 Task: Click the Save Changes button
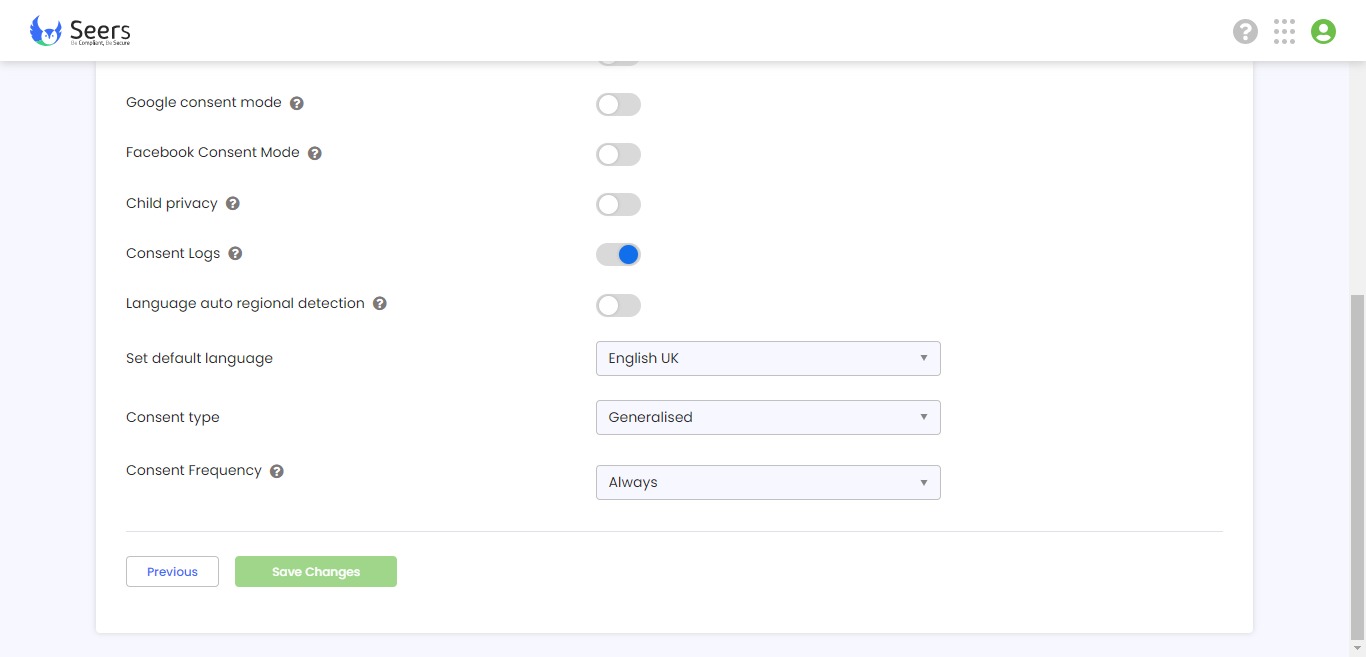point(316,572)
